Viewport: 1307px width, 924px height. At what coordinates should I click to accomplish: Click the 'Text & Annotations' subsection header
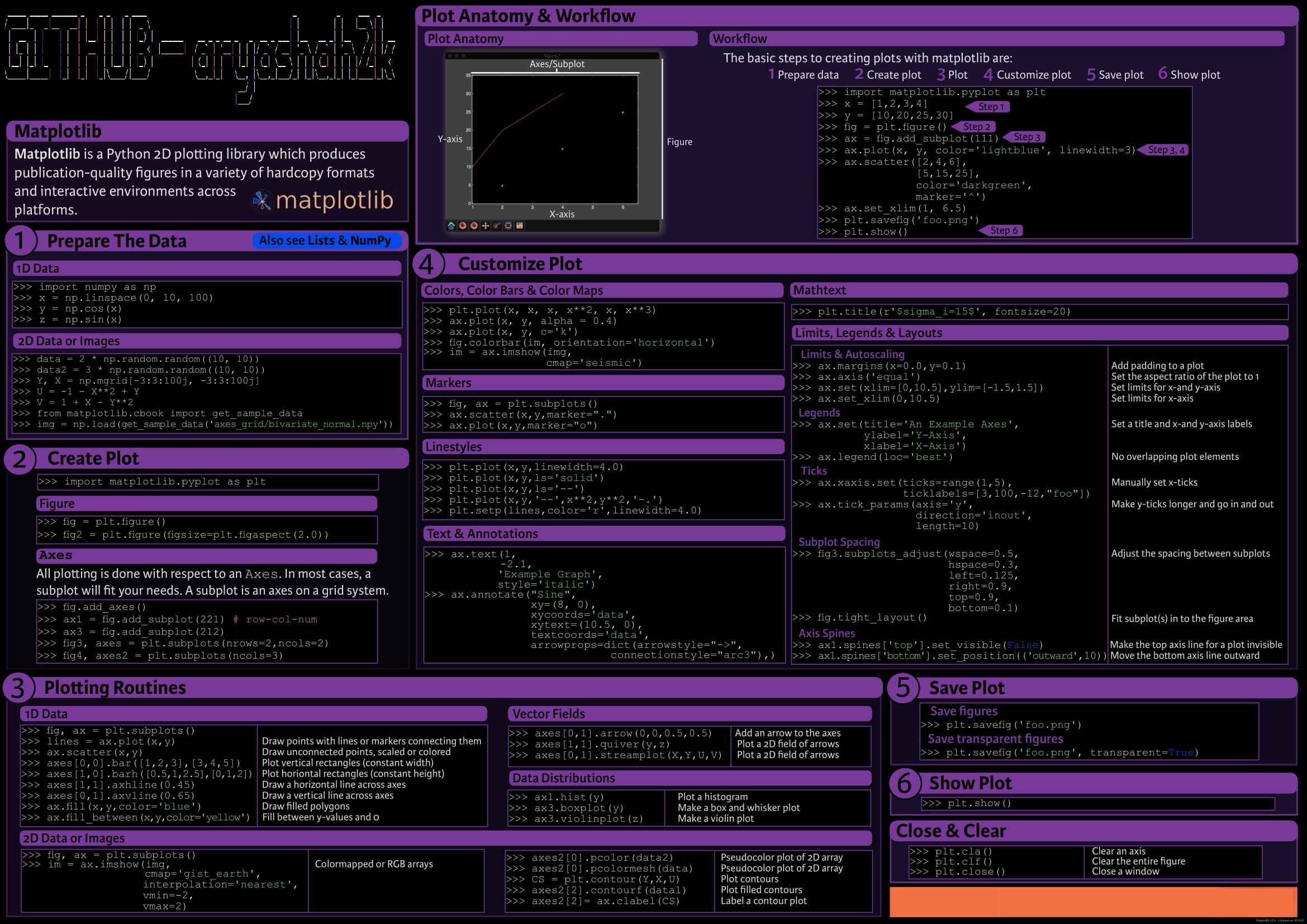[x=603, y=534]
